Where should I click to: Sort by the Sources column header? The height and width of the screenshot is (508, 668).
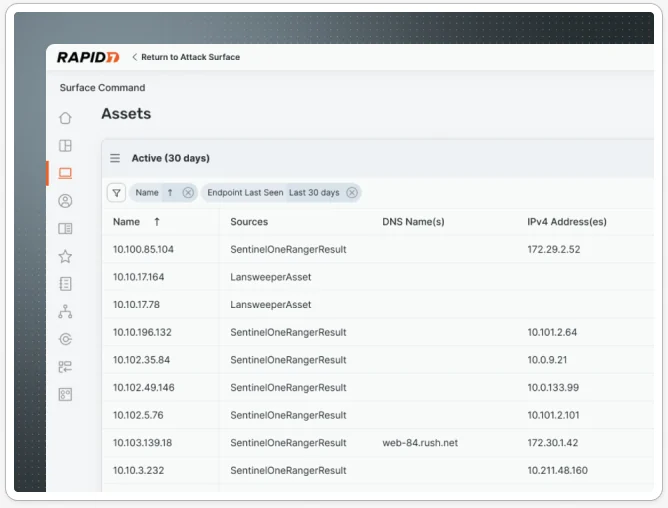click(249, 222)
